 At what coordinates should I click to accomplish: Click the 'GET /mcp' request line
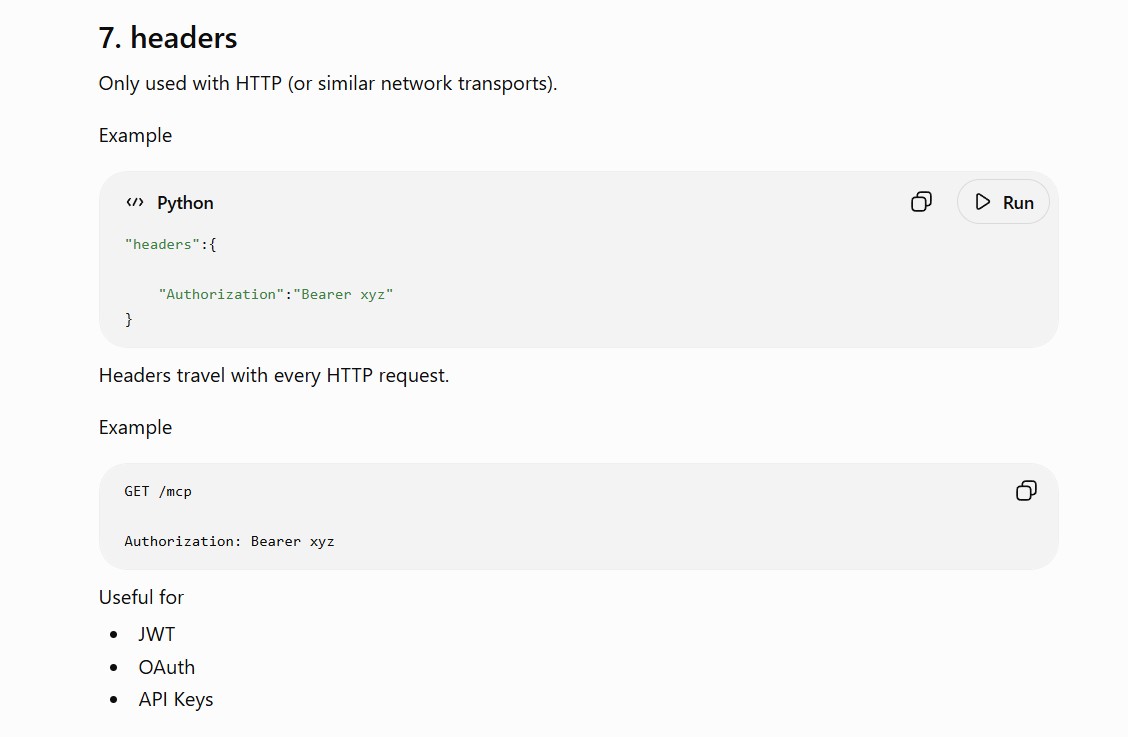(x=158, y=492)
